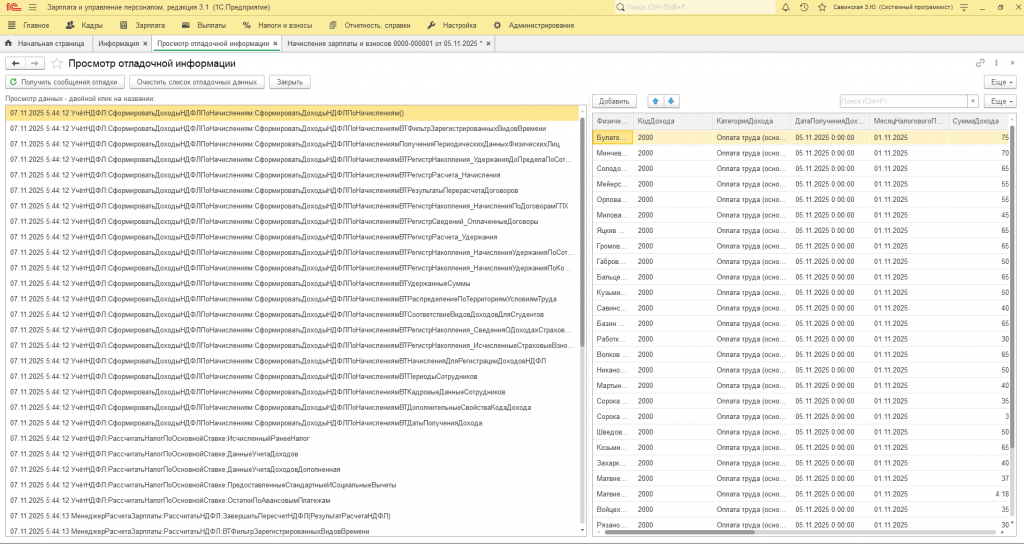The width and height of the screenshot is (1024, 544).
Task: Click the move row up arrow
Action: click(656, 101)
